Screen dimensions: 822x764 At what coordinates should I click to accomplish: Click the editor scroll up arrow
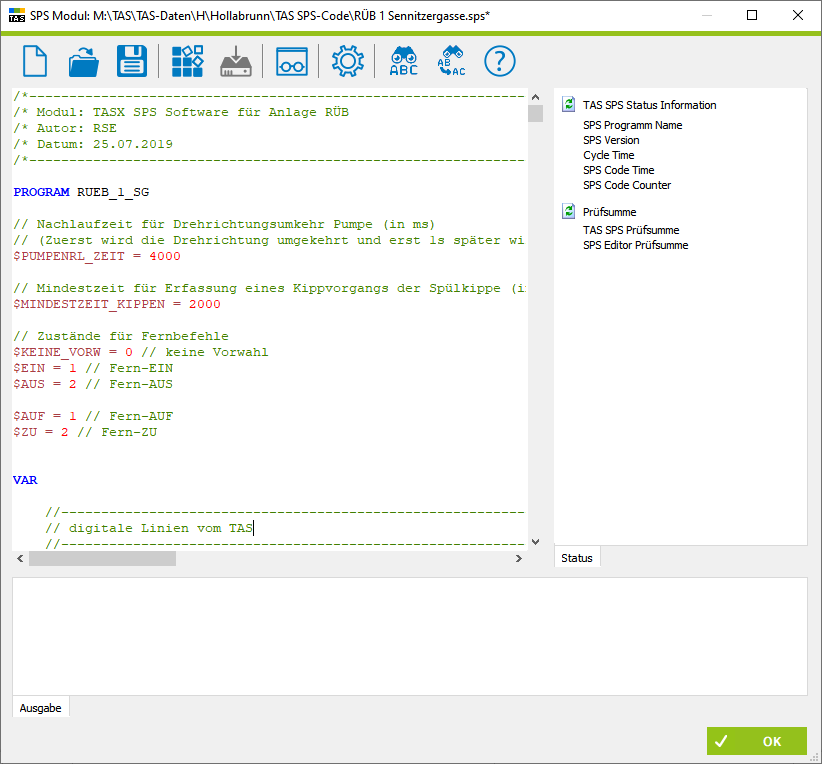535,97
